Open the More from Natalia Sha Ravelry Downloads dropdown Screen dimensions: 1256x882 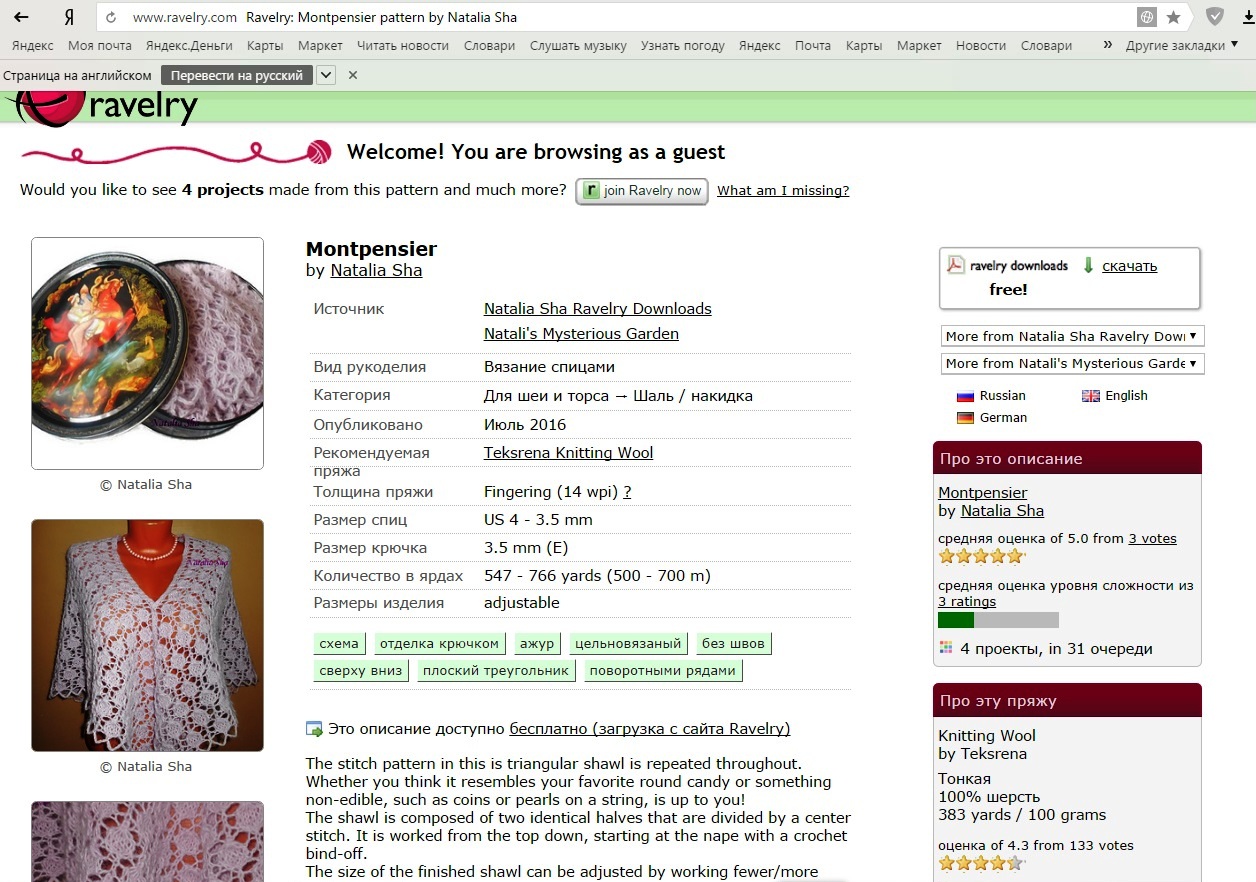tap(1073, 336)
